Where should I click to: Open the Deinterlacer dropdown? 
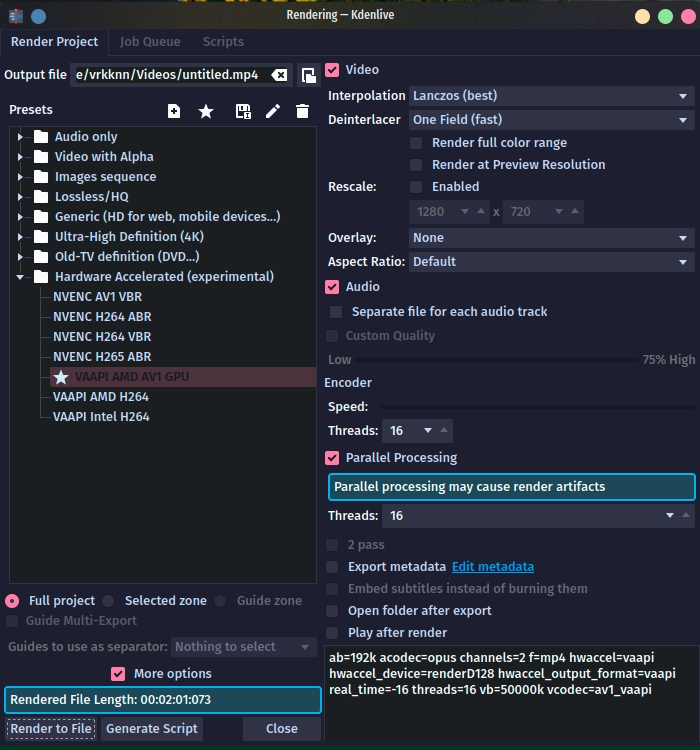551,120
